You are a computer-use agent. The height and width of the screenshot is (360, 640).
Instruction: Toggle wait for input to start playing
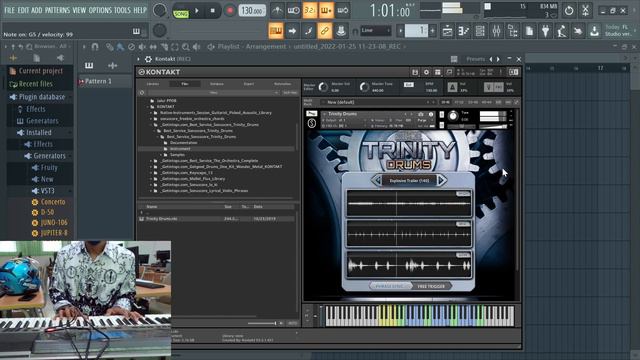point(293,11)
